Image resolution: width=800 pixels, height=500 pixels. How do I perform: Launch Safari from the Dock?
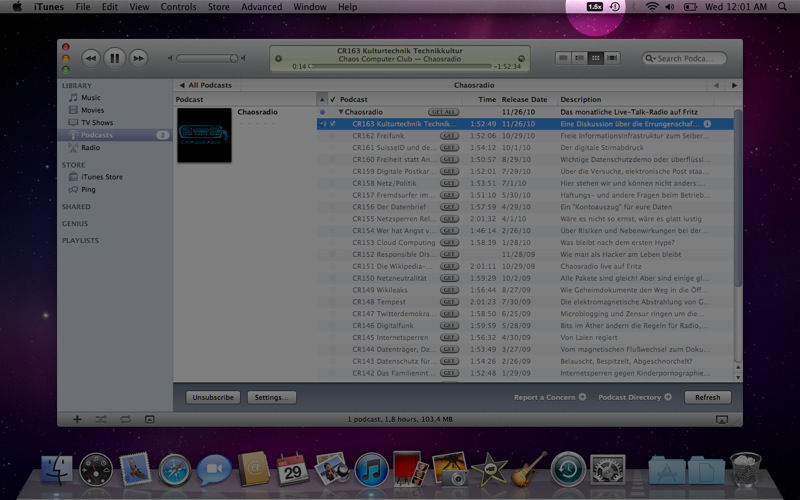click(174, 470)
